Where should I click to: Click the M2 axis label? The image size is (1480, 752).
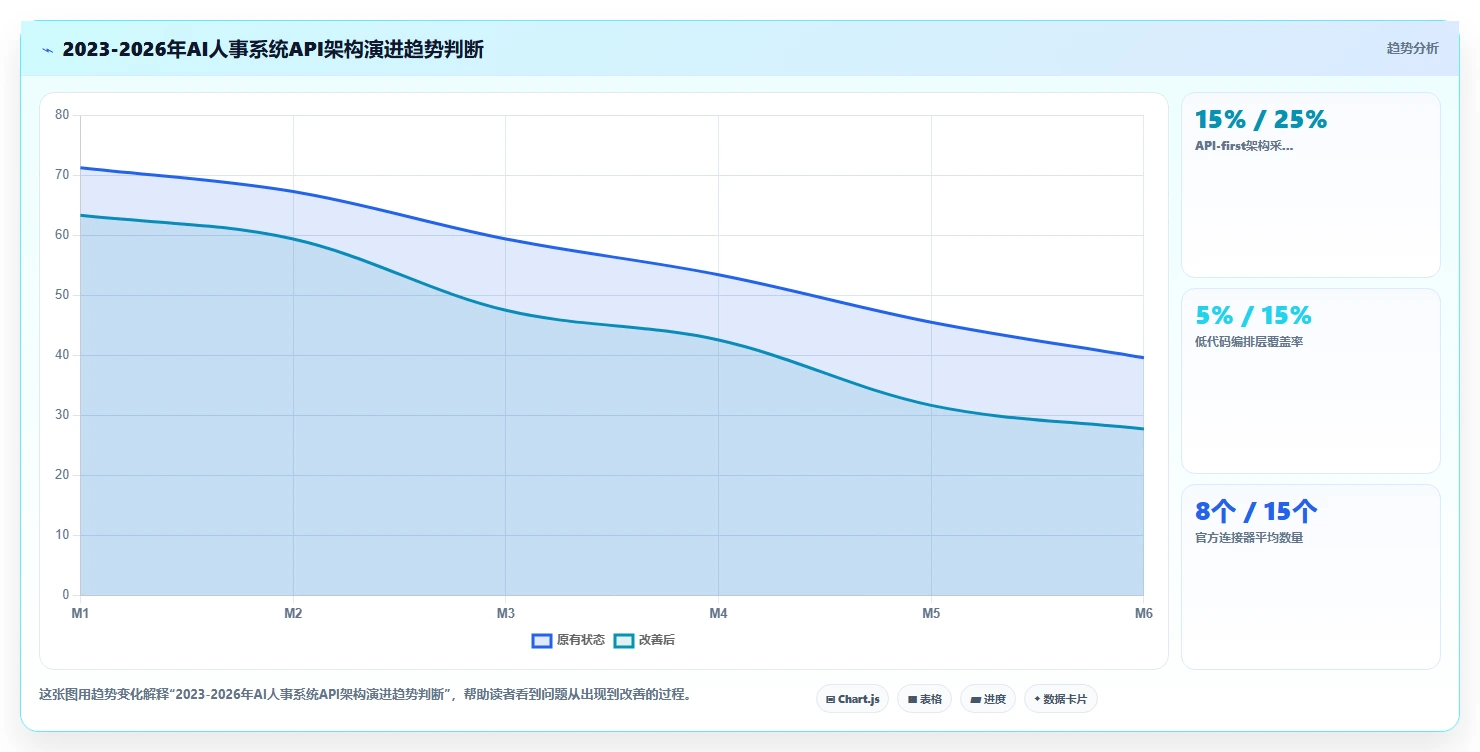[x=293, y=614]
